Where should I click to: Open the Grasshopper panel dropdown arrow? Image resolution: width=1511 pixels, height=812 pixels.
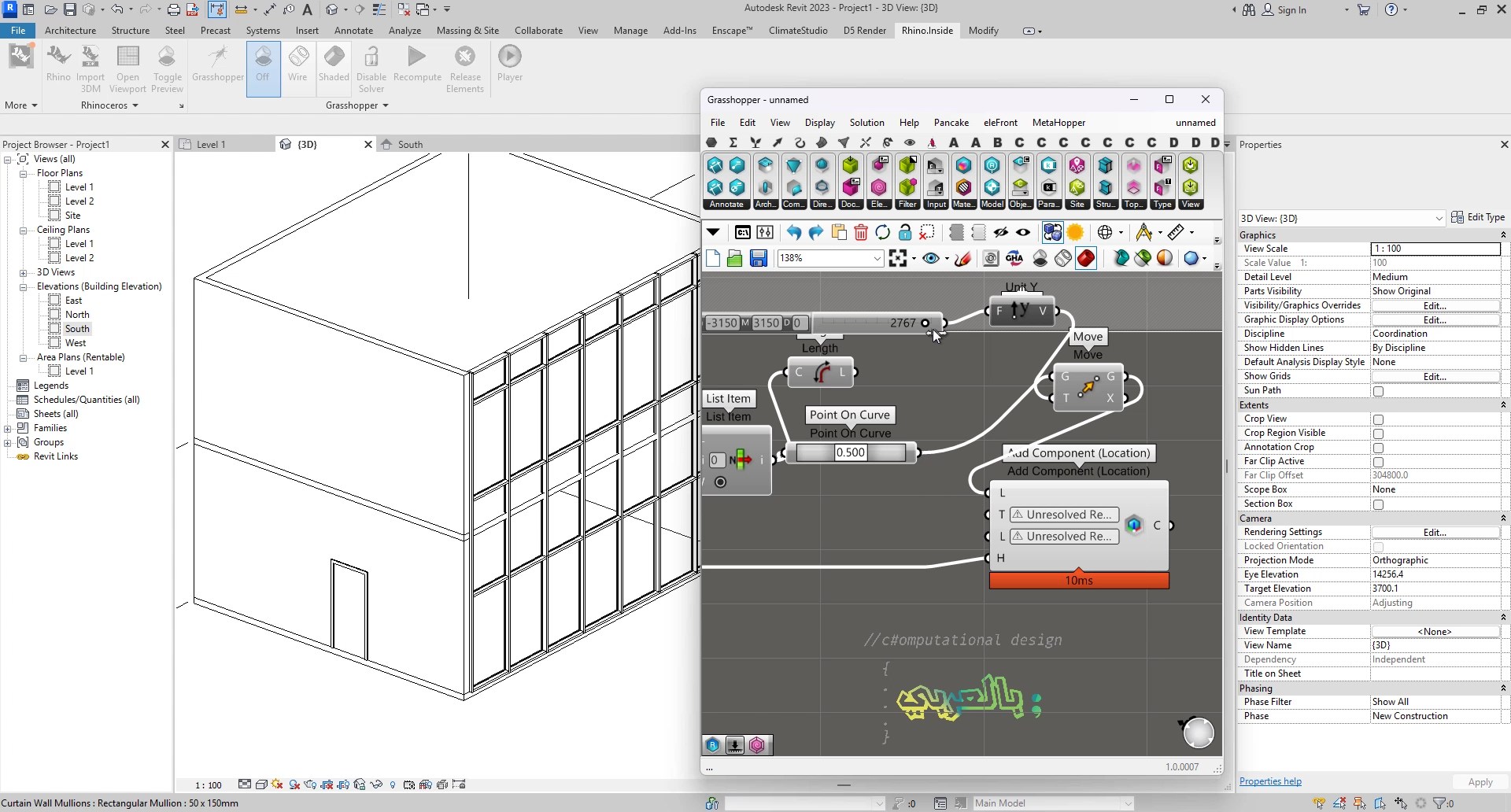click(386, 105)
